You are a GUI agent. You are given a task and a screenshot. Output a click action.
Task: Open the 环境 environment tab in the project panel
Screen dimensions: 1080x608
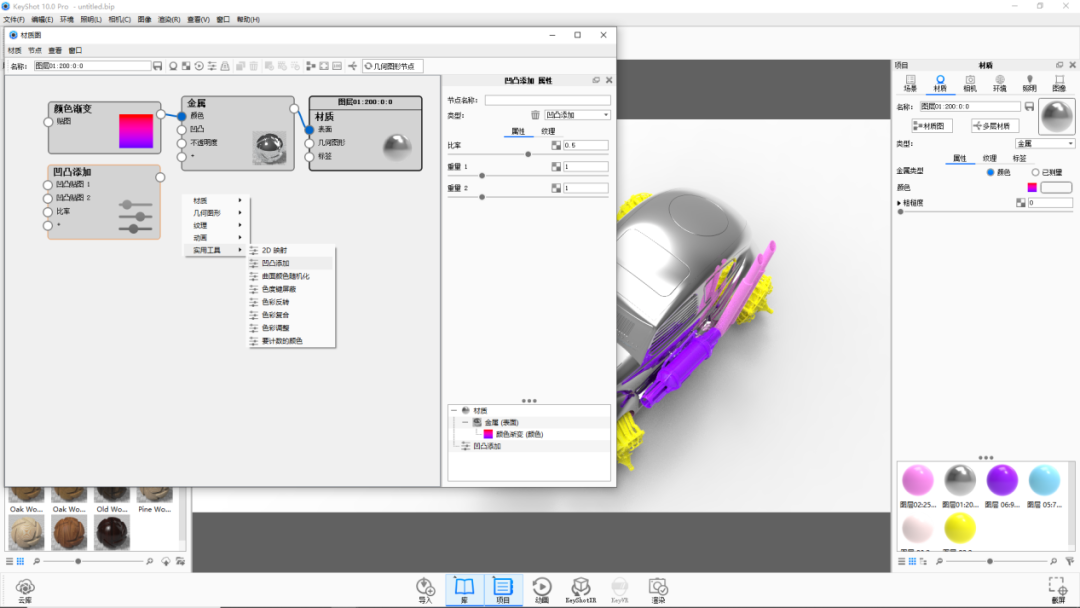tap(999, 83)
